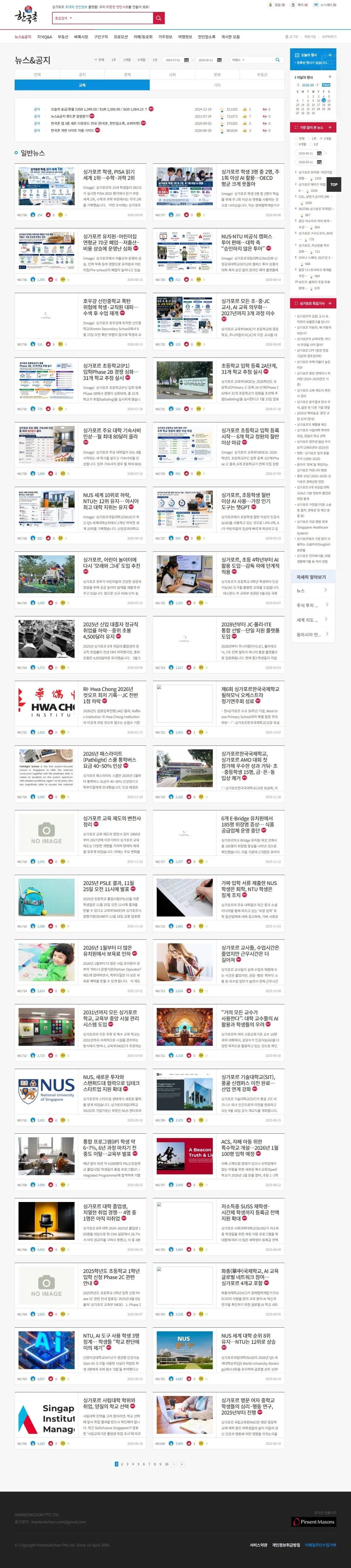Select the 교육 category tab
This screenshot has width=351, height=1568.
coord(82,85)
